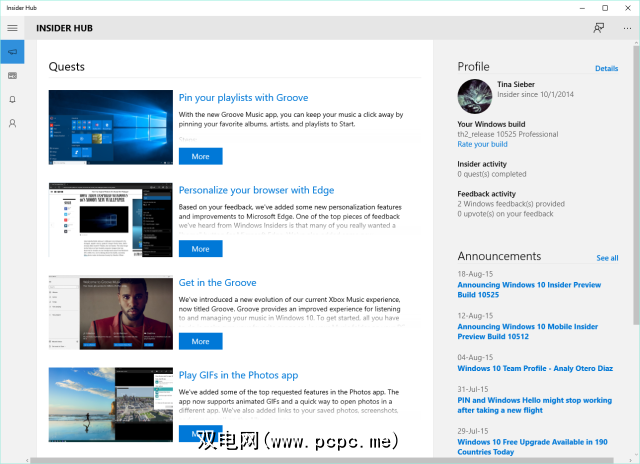Click the feedback icon in header

point(598,28)
